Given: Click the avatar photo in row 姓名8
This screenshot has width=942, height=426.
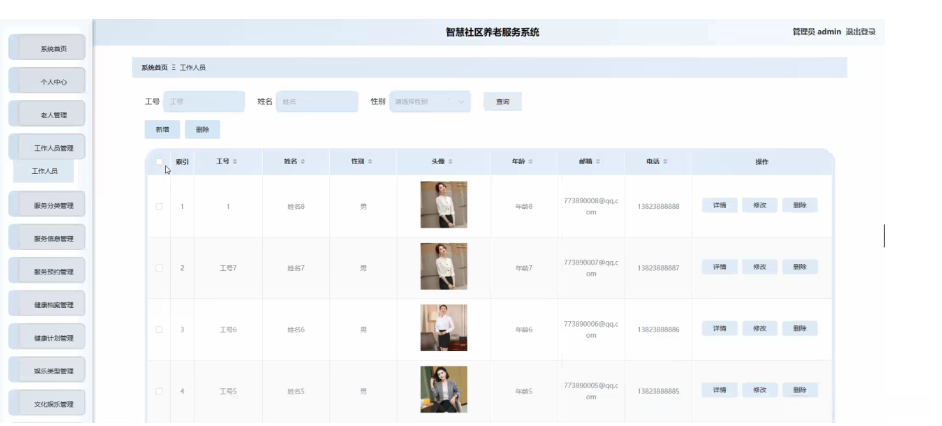Looking at the screenshot, I should pos(444,205).
